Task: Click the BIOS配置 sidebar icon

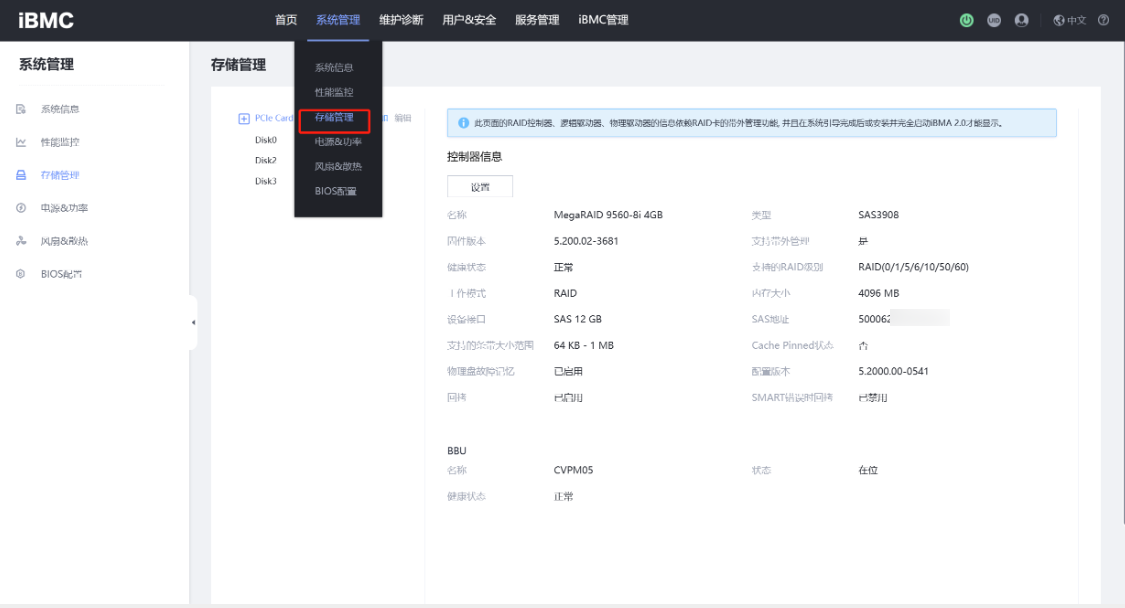Action: click(21, 274)
